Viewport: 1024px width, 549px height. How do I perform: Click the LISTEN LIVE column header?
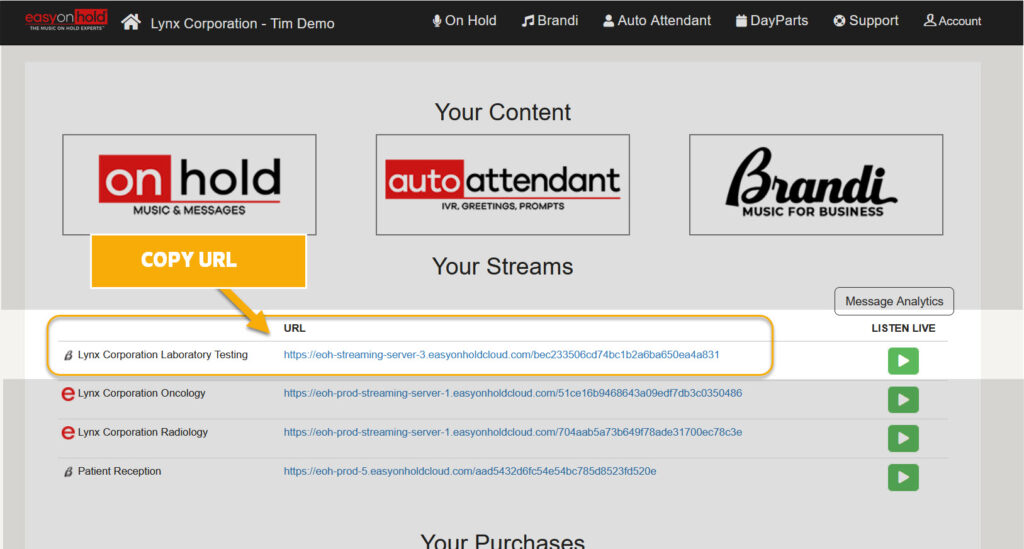[x=903, y=328]
